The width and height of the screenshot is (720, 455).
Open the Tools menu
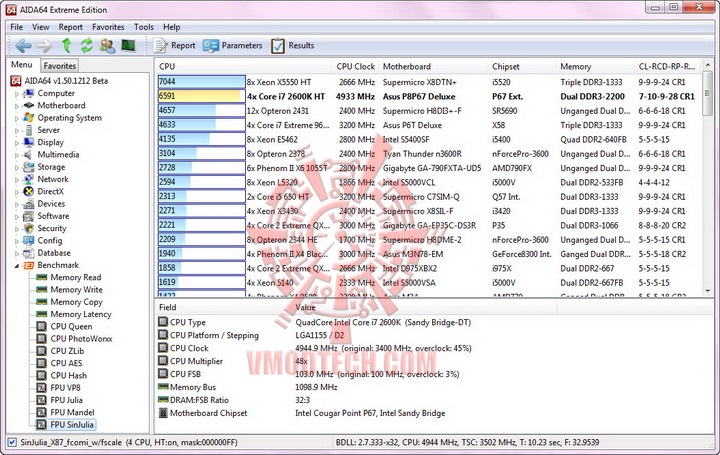click(x=144, y=27)
